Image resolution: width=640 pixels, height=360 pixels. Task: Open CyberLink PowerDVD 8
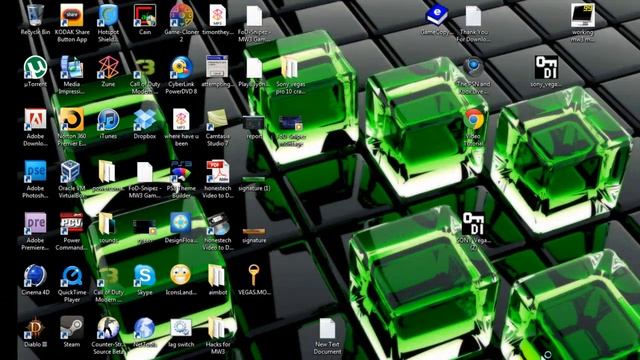pyautogui.click(x=181, y=67)
